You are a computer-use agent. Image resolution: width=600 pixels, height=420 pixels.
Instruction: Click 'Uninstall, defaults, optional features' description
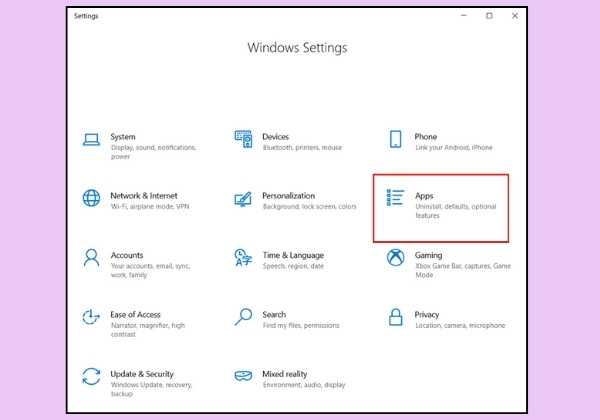456,211
